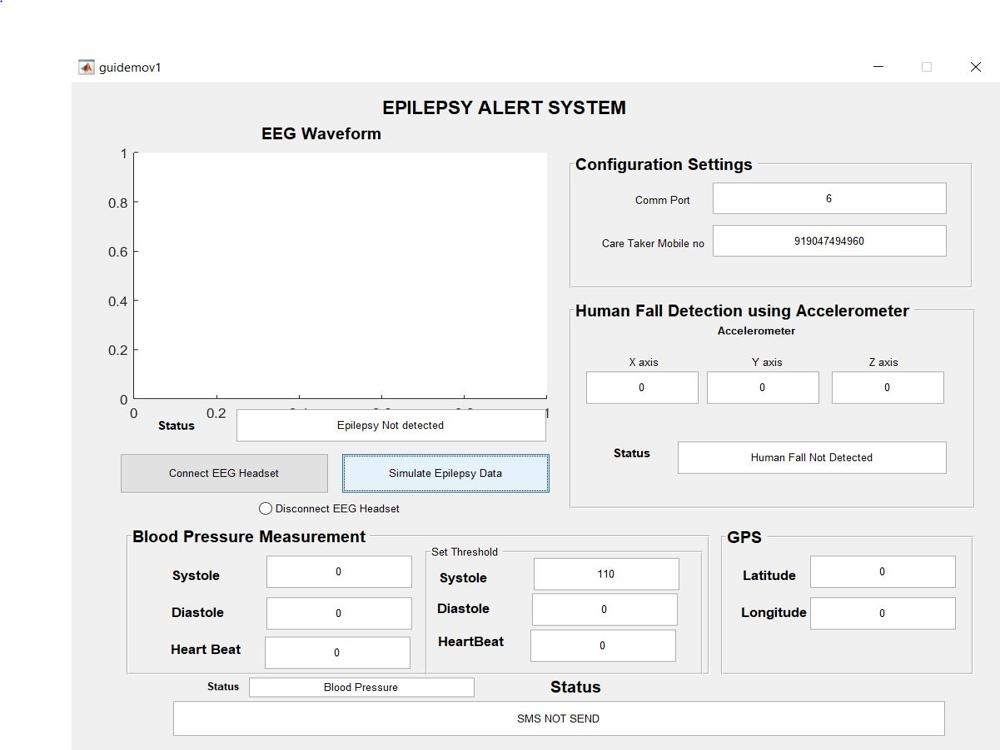Viewport: 1000px width, 750px height.
Task: Select the Diastole threshold value field
Action: point(604,609)
